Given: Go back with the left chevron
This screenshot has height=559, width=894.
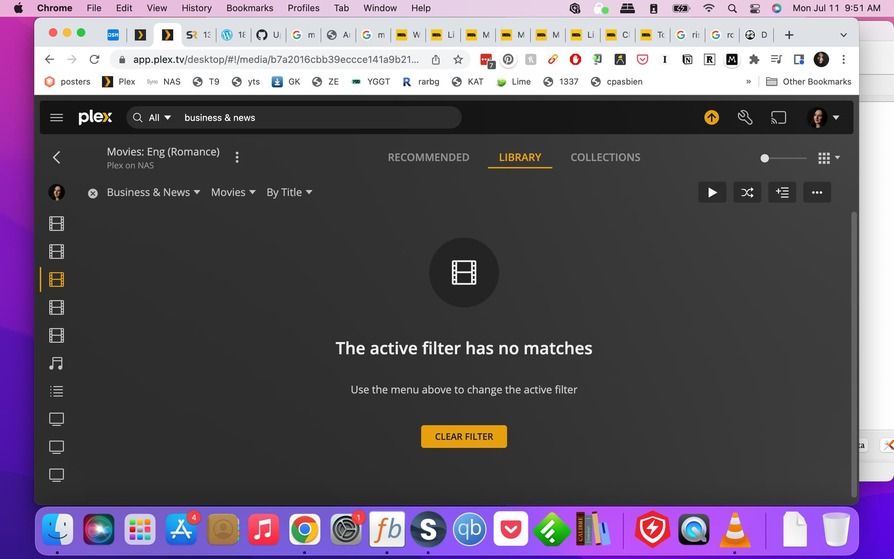Looking at the screenshot, I should (x=56, y=157).
